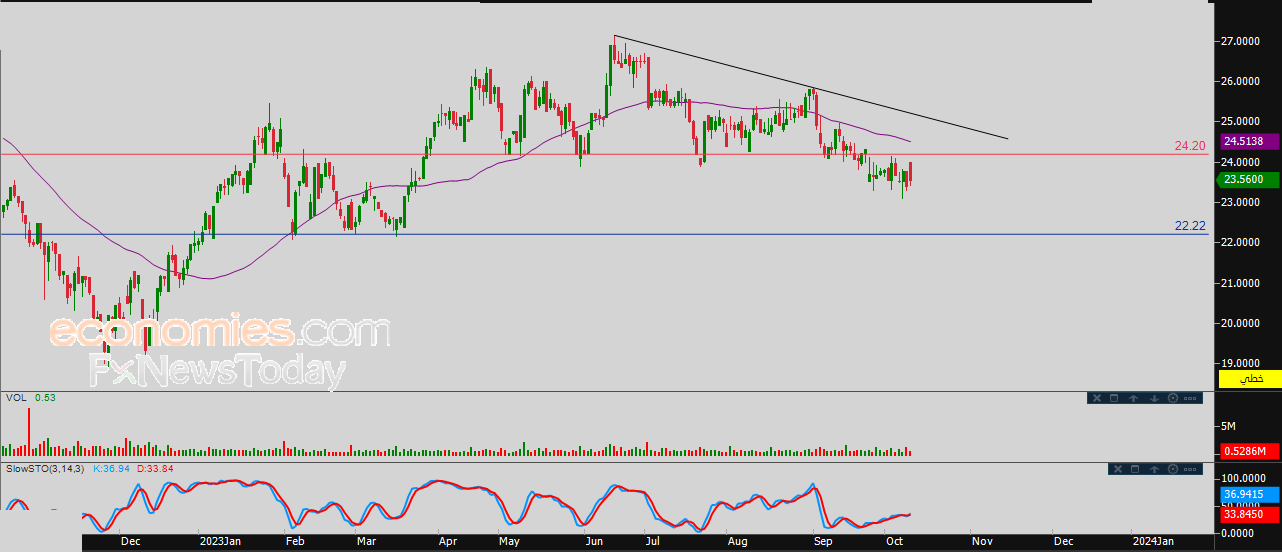Move the SlowSTO pane up
This screenshot has width=1282, height=552.
tap(1155, 469)
